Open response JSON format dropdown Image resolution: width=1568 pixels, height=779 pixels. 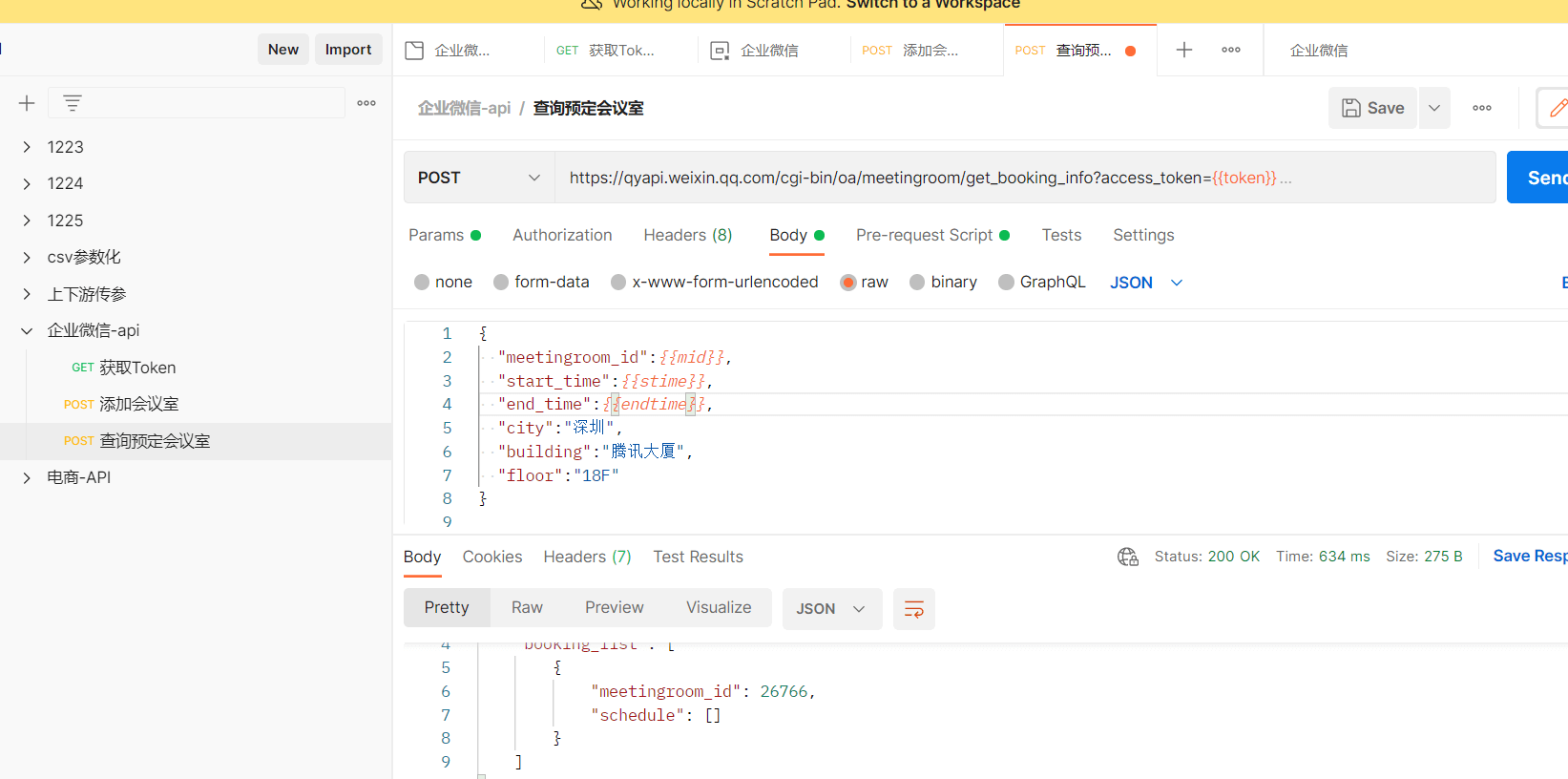pos(832,609)
